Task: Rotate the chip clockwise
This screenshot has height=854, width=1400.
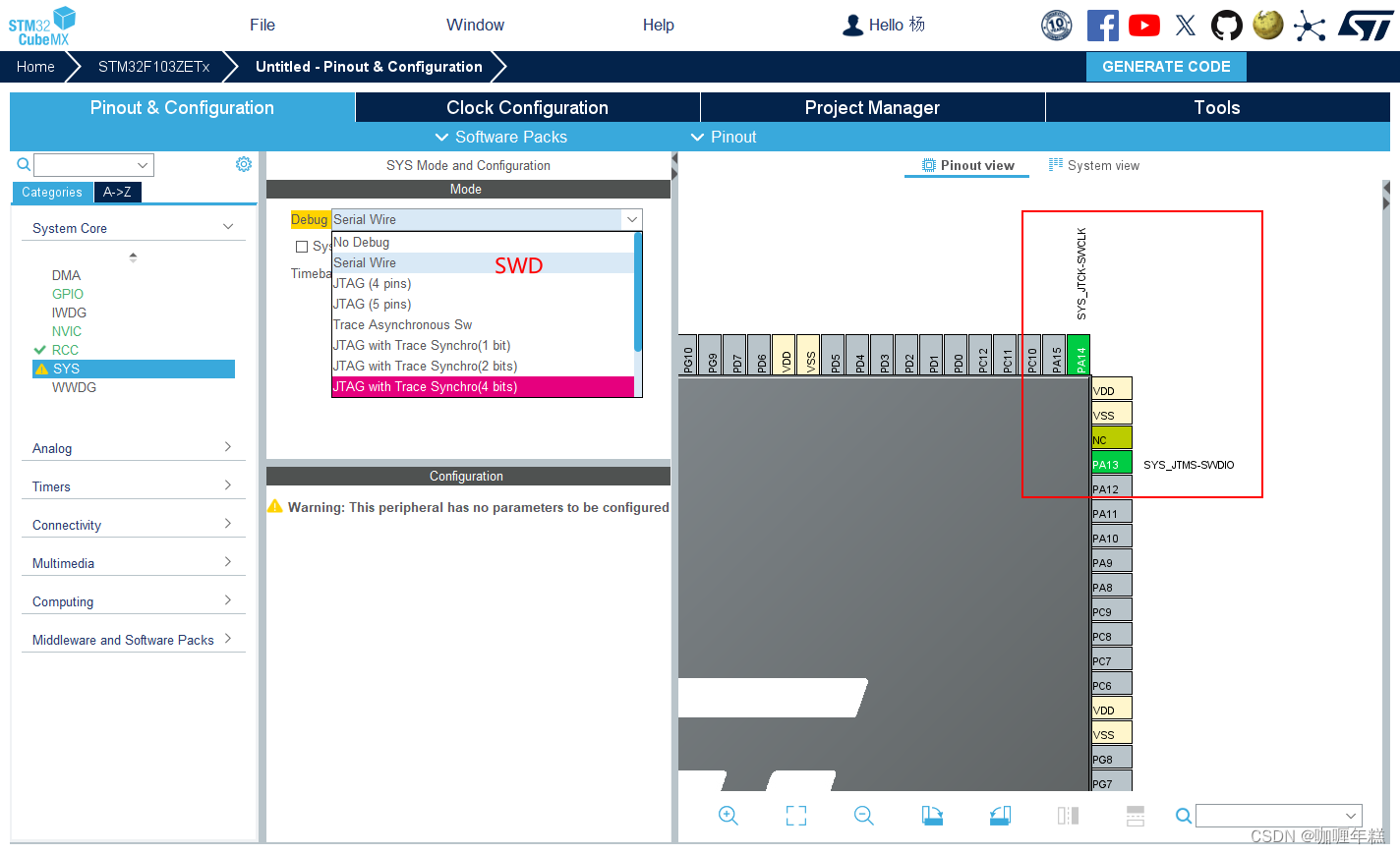Action: (932, 816)
